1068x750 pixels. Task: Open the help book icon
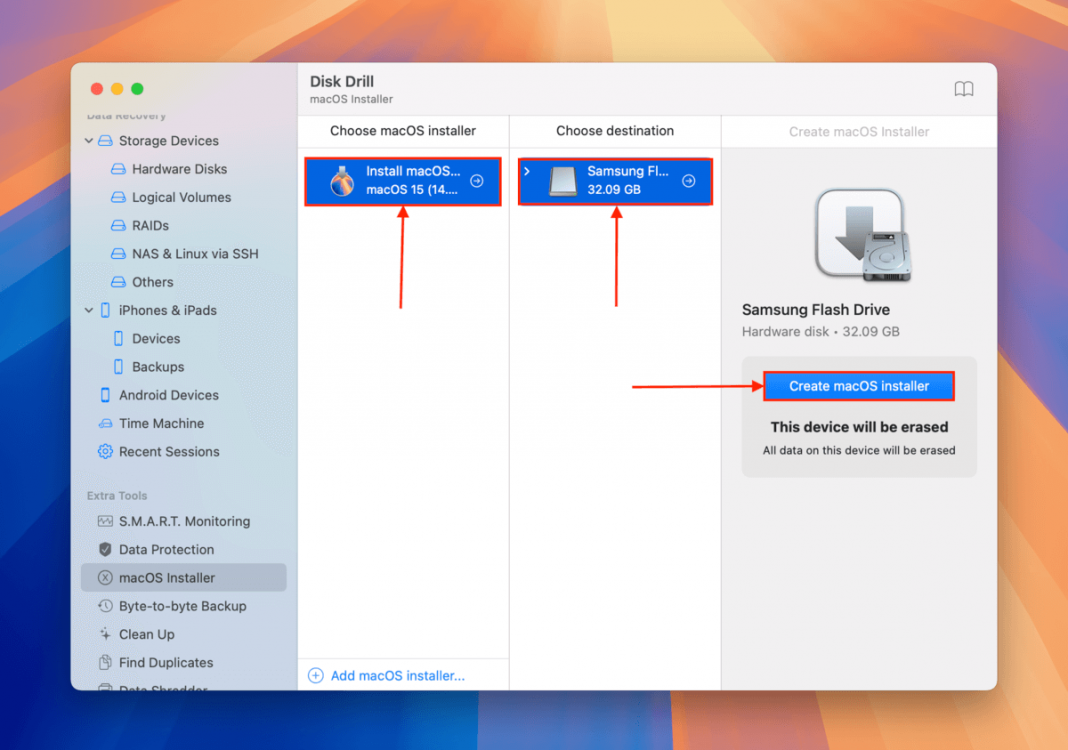[963, 89]
